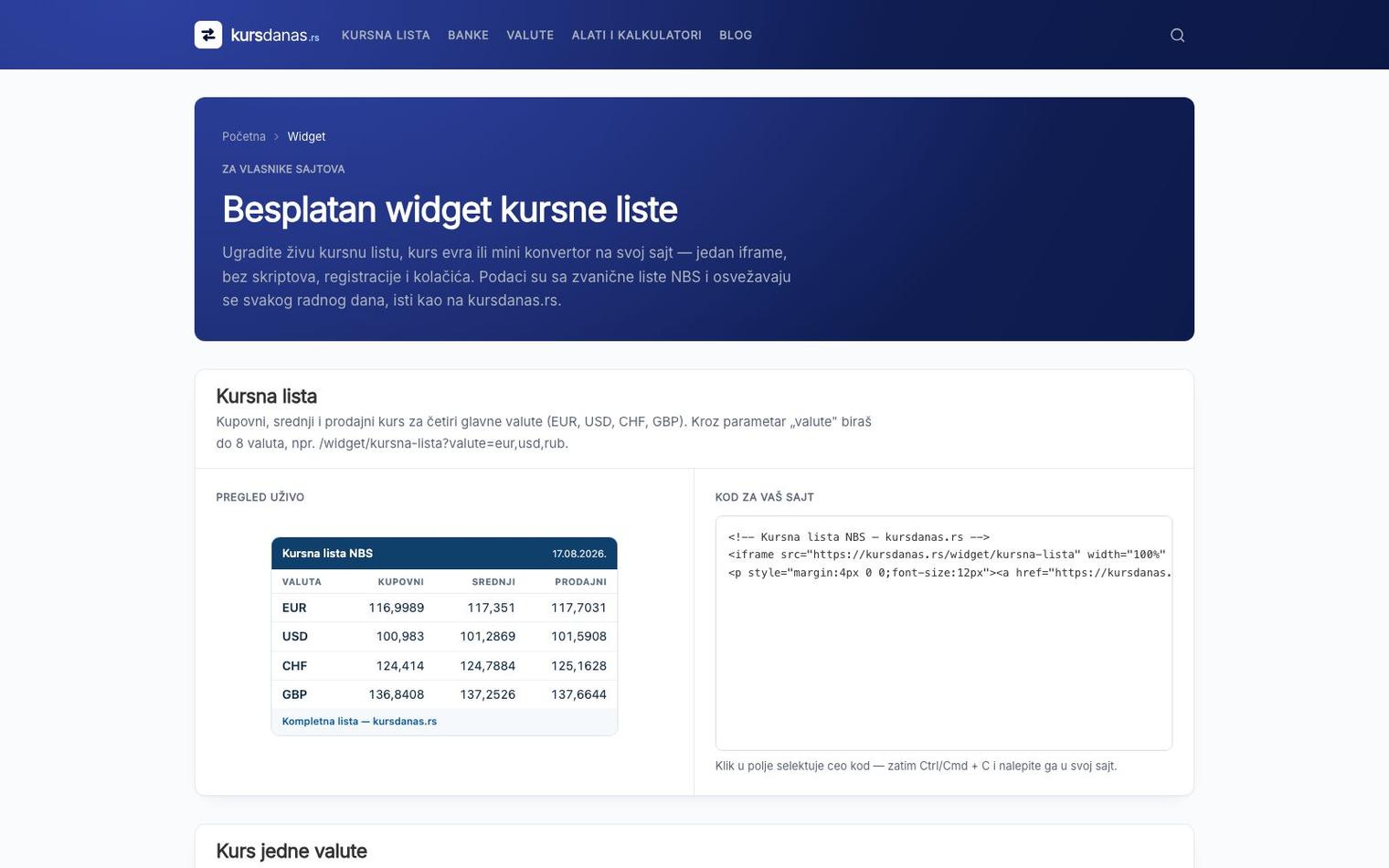The height and width of the screenshot is (868, 1389).
Task: Click the KUPOVNI column header
Action: click(x=401, y=582)
